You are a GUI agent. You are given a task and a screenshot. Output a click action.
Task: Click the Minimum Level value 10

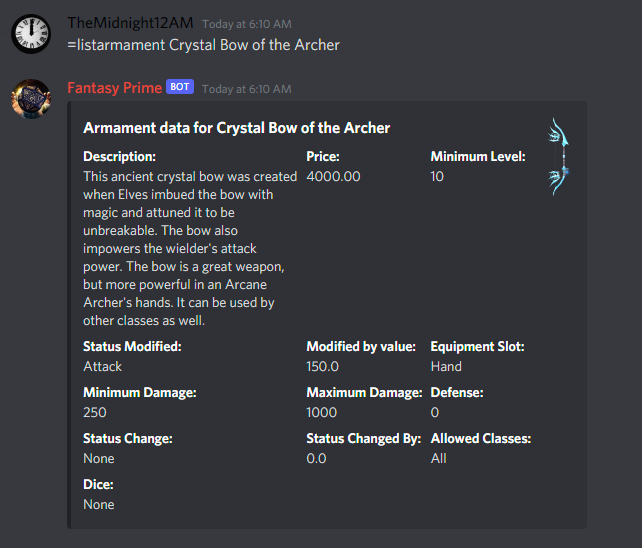(x=437, y=177)
